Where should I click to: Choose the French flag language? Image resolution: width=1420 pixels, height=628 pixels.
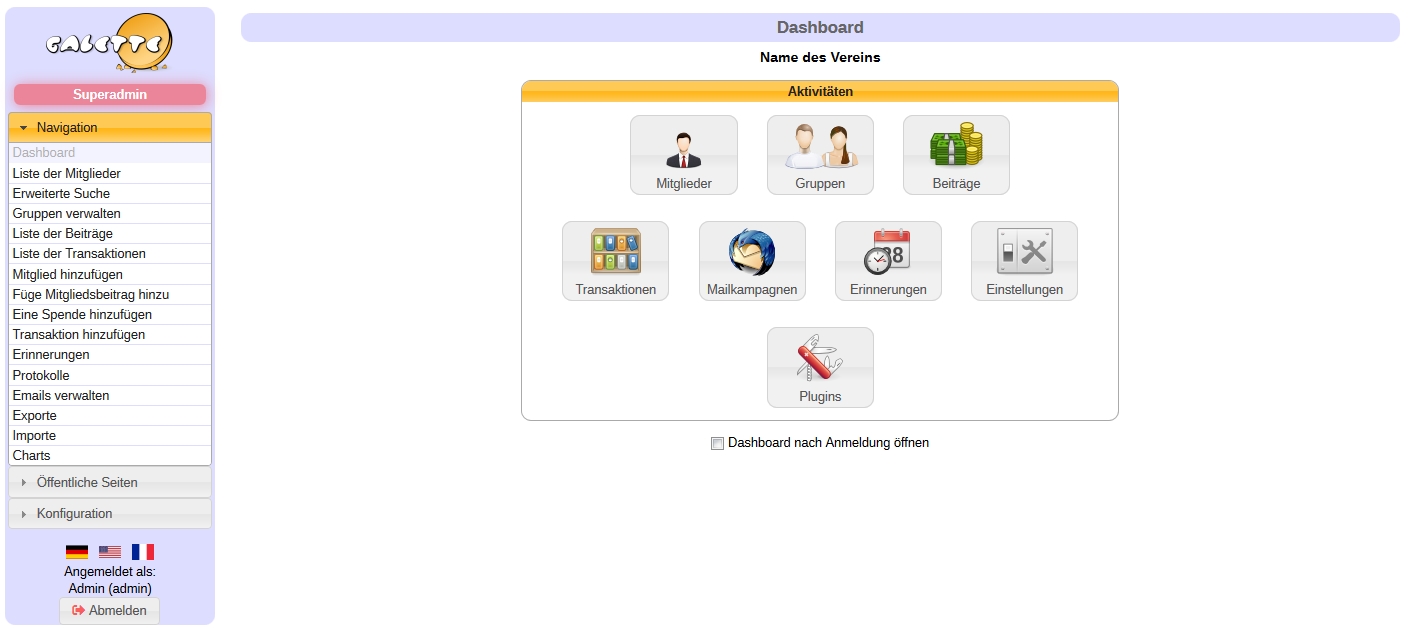click(x=143, y=552)
